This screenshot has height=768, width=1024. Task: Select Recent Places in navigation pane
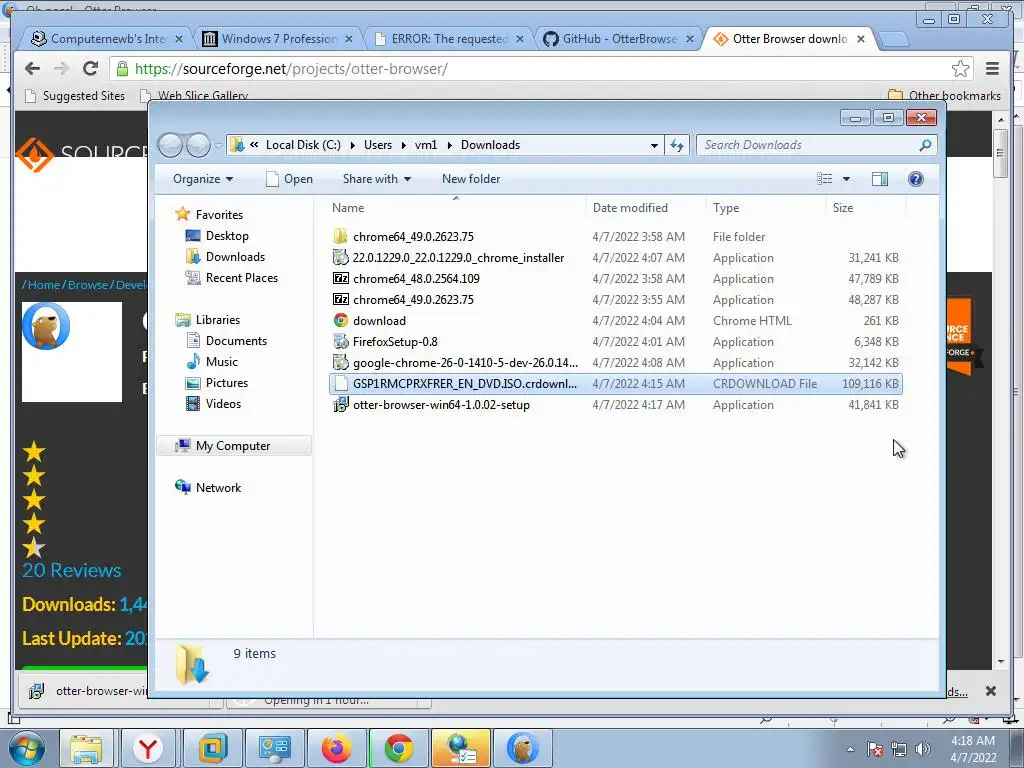232,278
